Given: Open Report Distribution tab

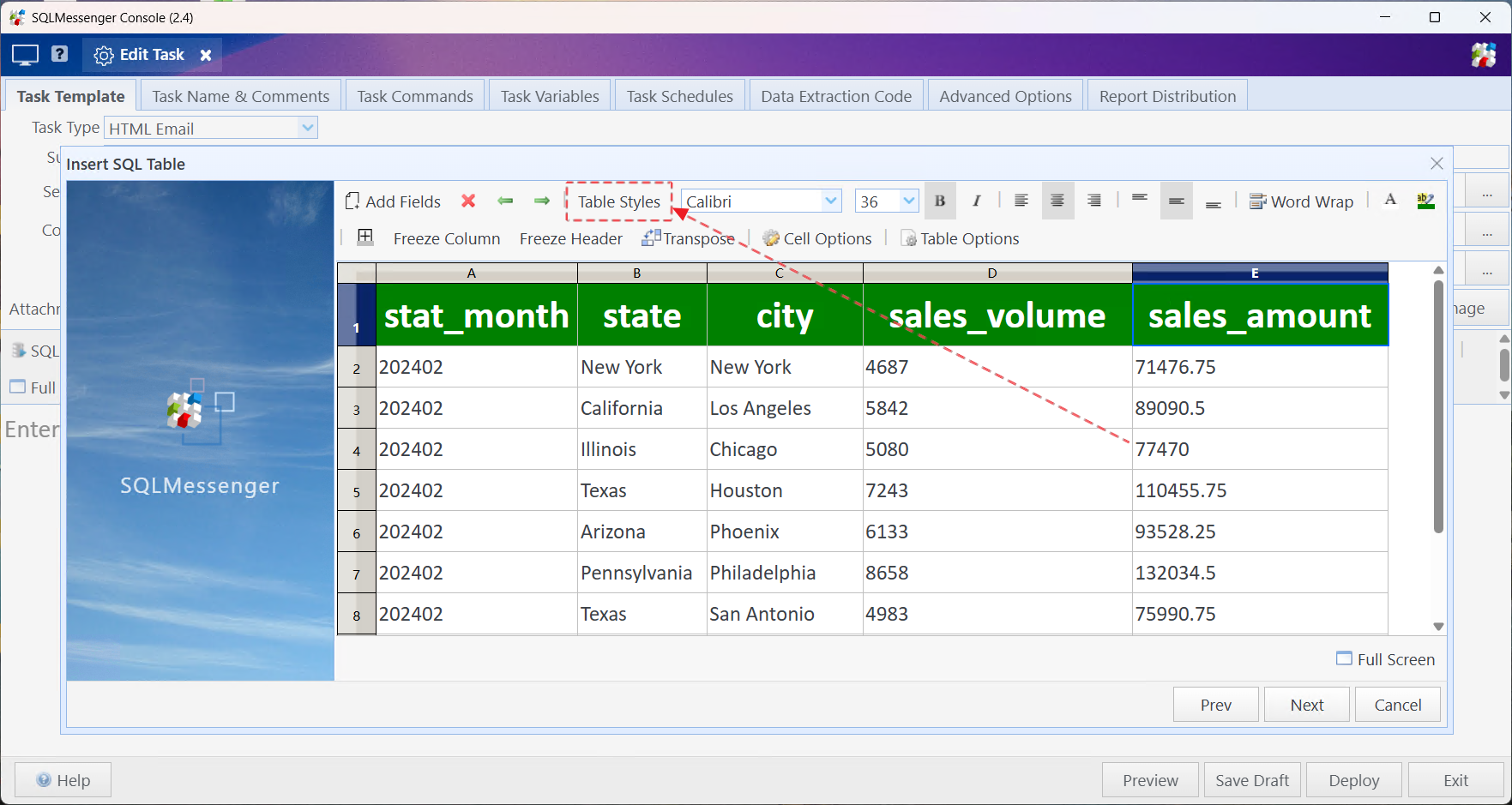Looking at the screenshot, I should point(1167,96).
